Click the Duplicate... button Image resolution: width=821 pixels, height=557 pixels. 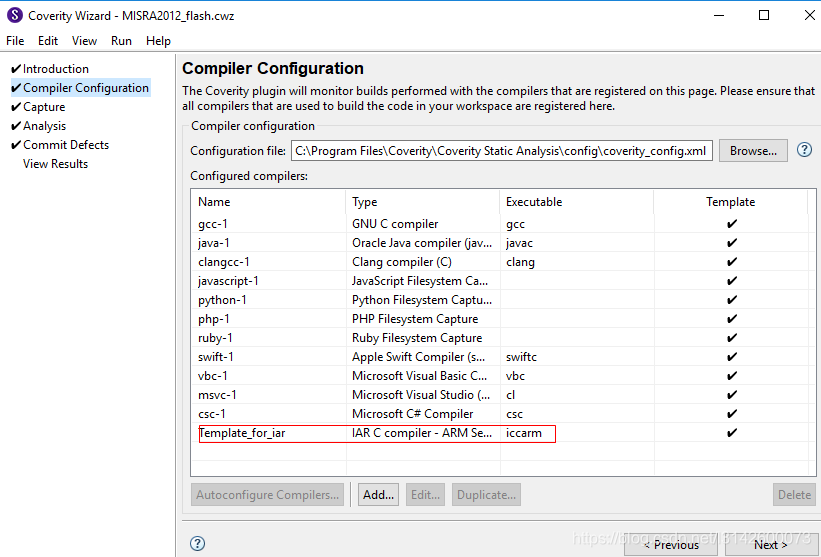[x=486, y=495]
